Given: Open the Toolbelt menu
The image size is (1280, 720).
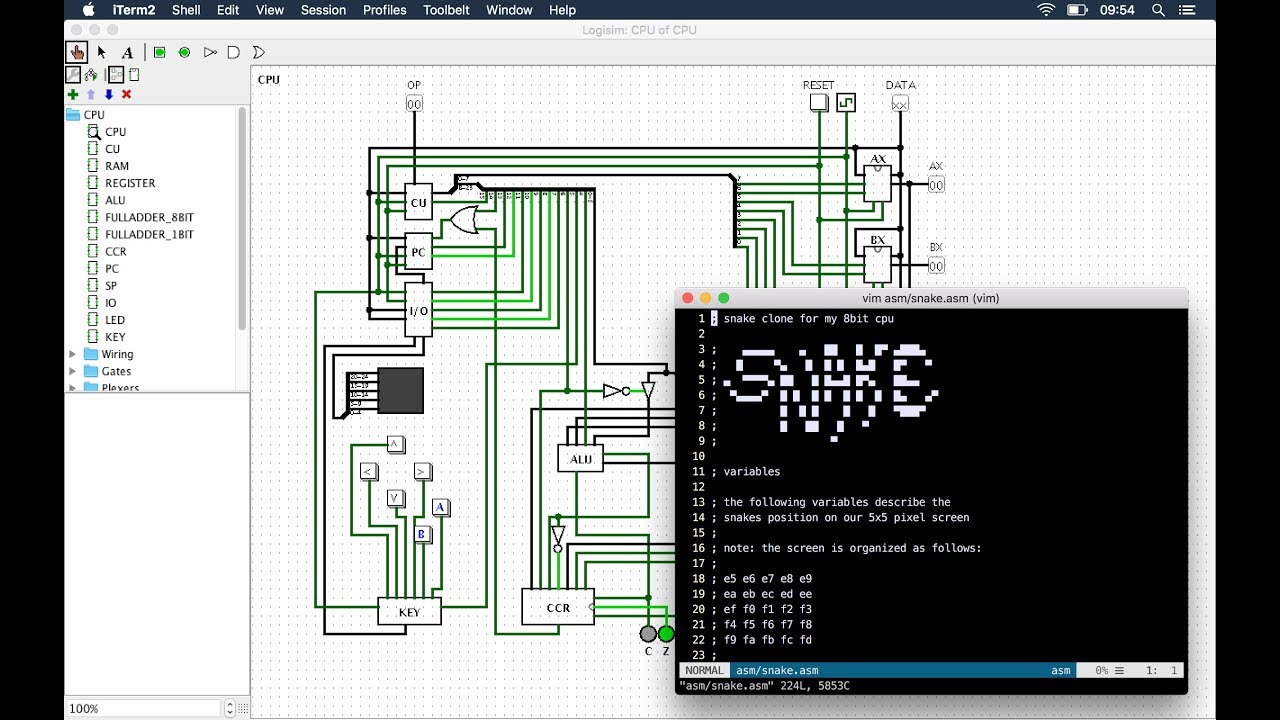Looking at the screenshot, I should click(x=446, y=10).
